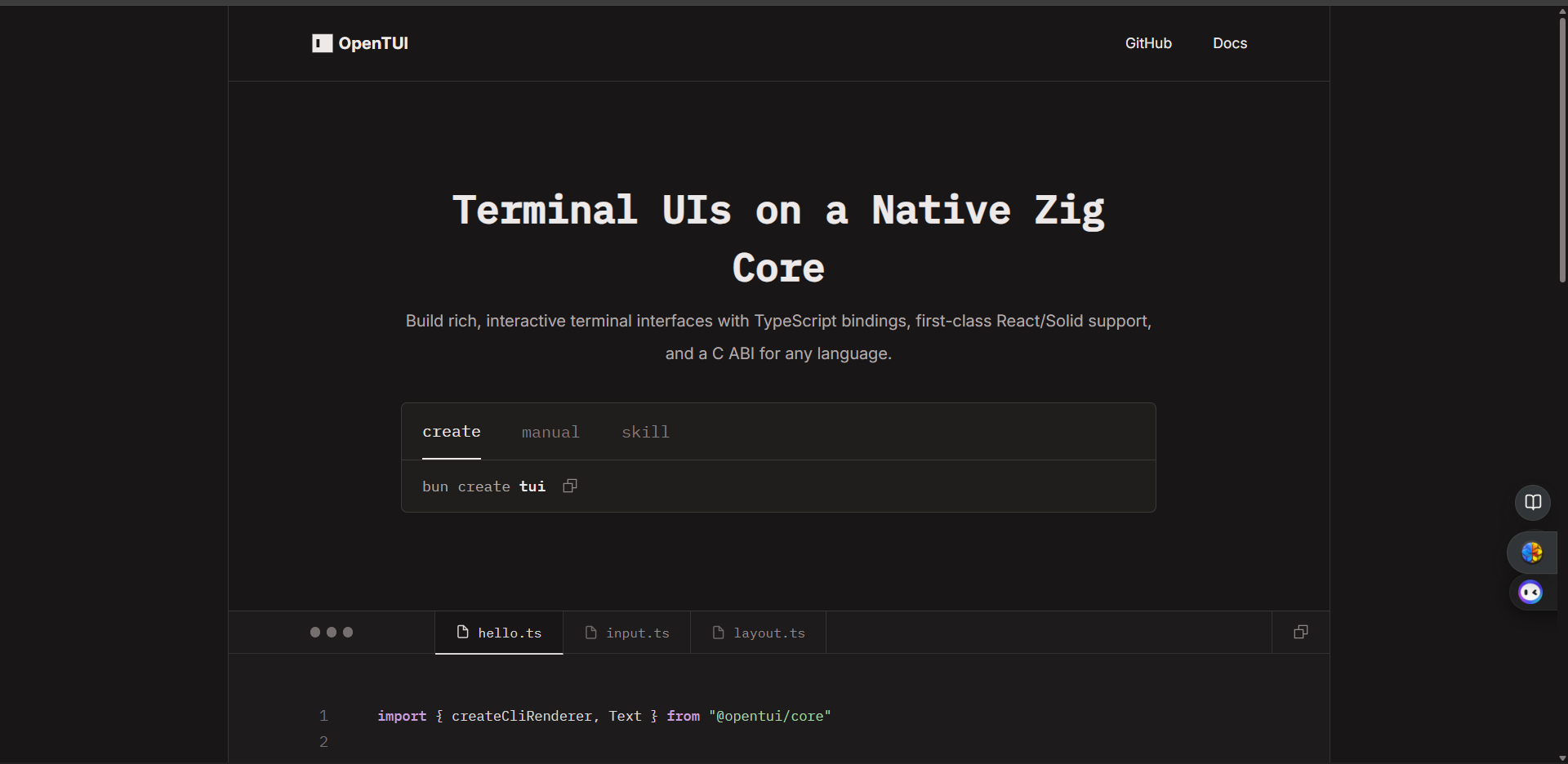Click the input.ts file icon
This screenshot has width=1568, height=764.
tap(591, 632)
